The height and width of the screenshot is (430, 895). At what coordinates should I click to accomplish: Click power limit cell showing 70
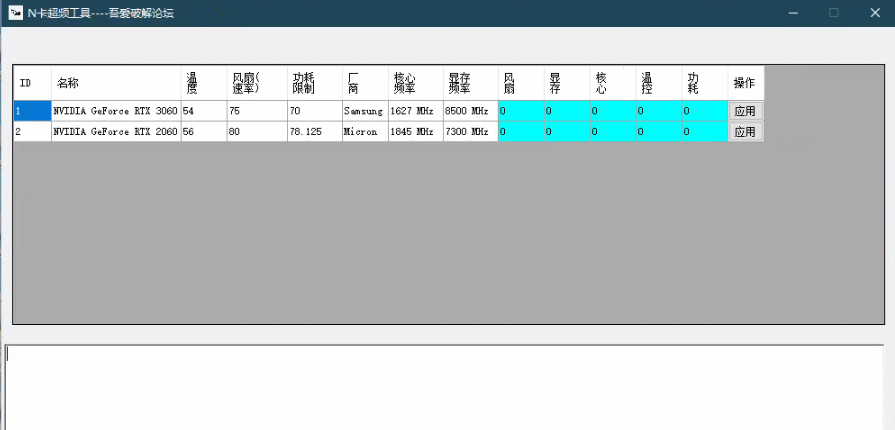click(315, 111)
